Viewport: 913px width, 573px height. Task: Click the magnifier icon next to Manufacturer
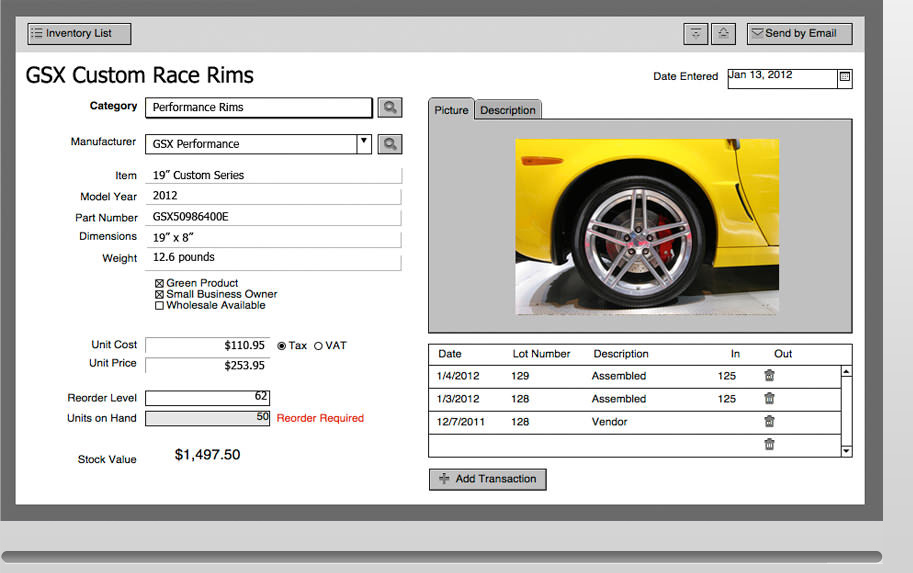coord(389,144)
